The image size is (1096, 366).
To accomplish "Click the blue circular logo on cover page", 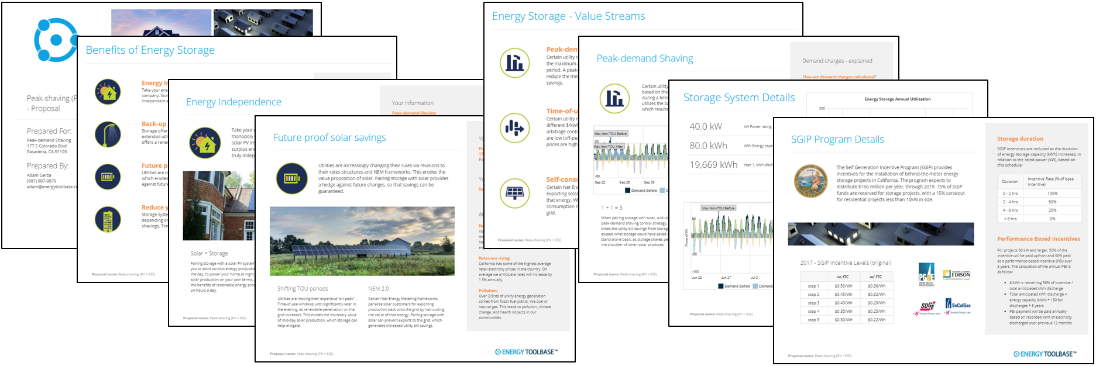I will [55, 42].
